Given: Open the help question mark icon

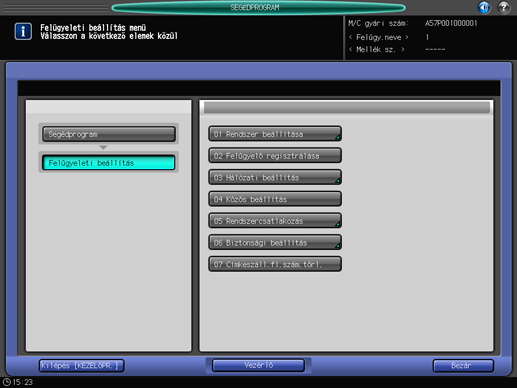Looking at the screenshot, I should point(504,7).
